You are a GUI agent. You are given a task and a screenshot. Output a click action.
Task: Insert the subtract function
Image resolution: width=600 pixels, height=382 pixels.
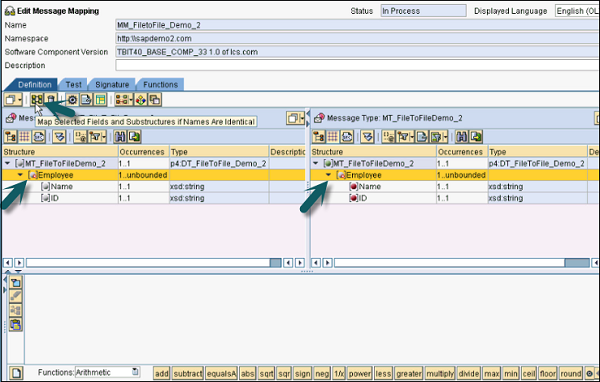(188, 373)
